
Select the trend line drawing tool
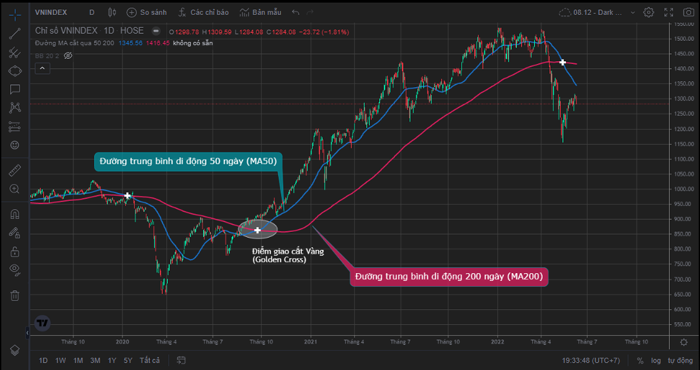pos(15,33)
